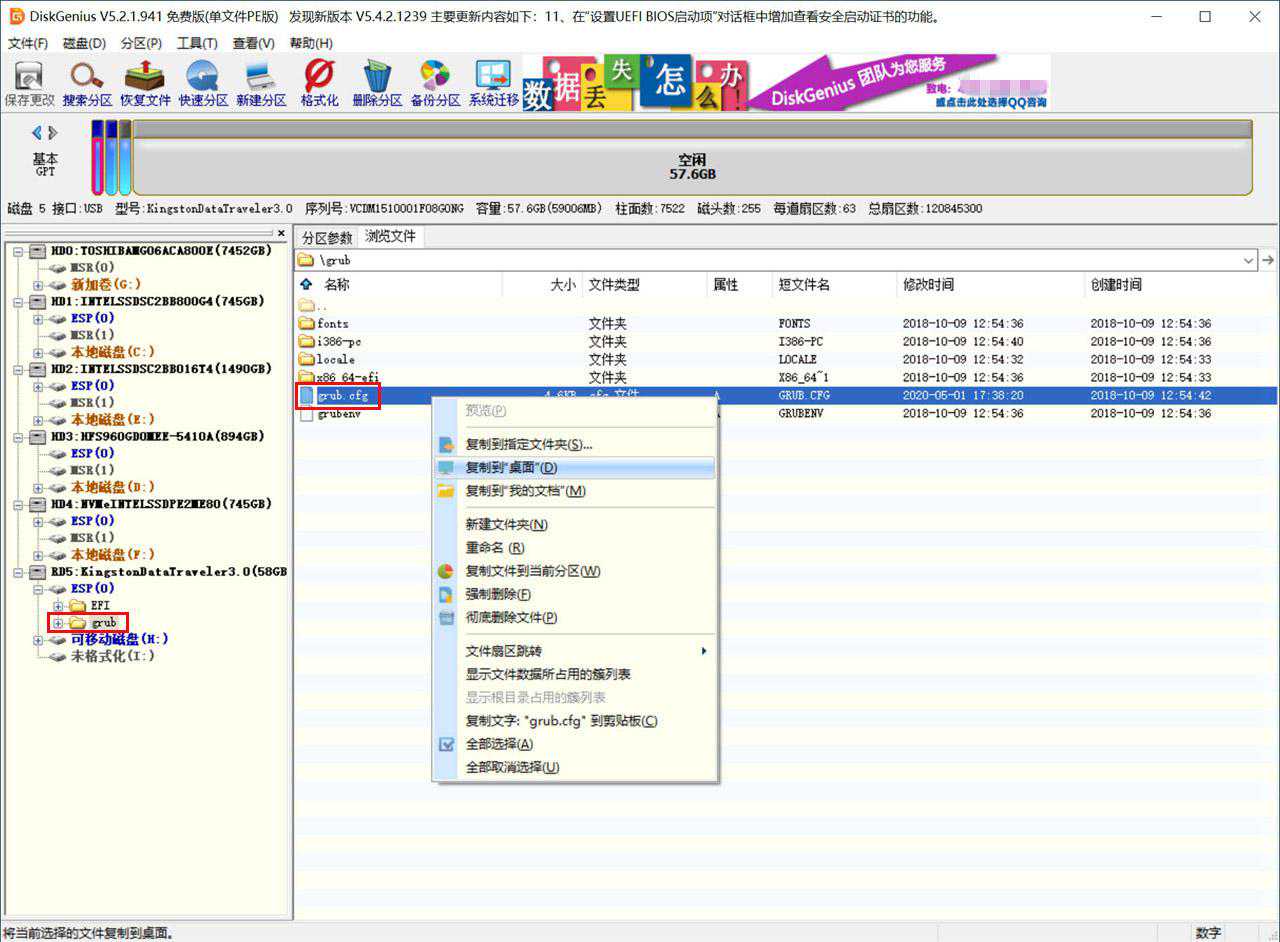Open the 工具(T) menu
The image size is (1280, 942).
point(196,43)
